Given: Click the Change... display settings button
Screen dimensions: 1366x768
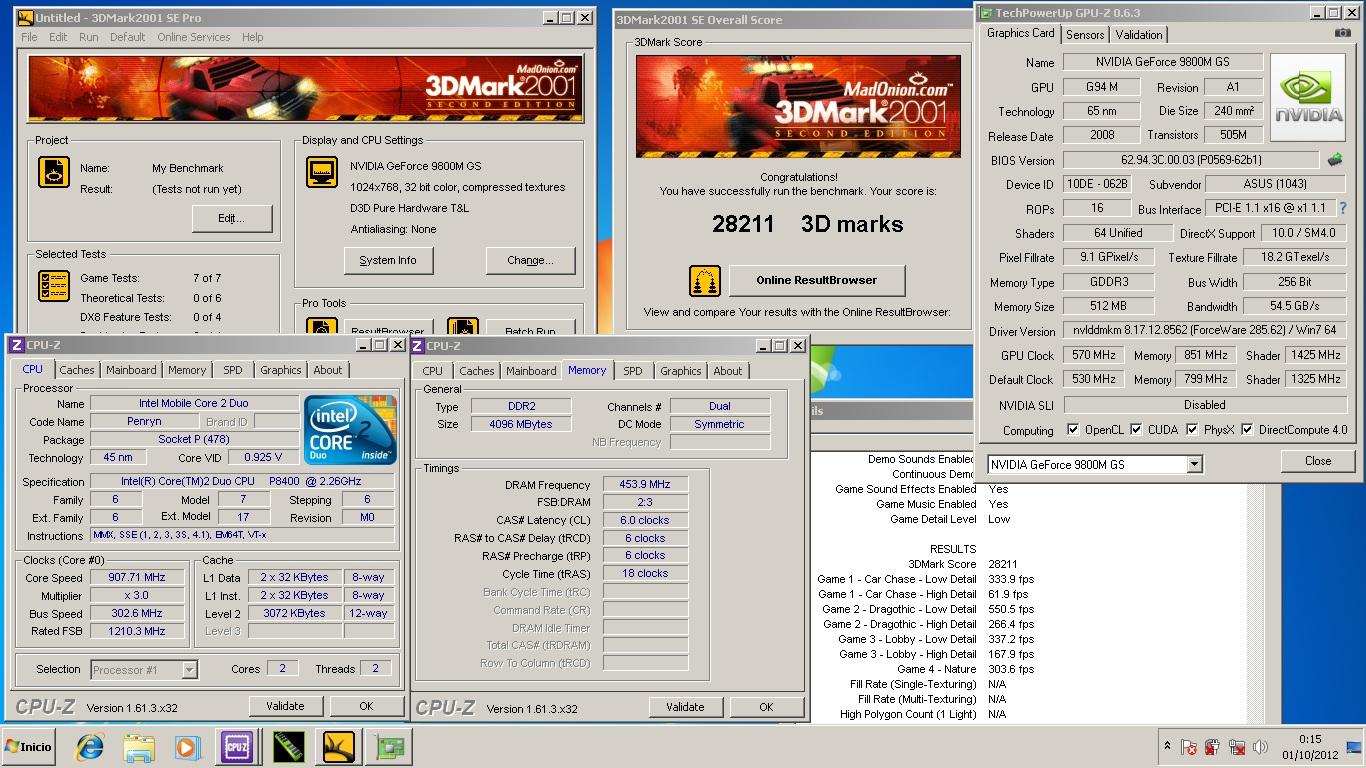Looking at the screenshot, I should pyautogui.click(x=530, y=260).
